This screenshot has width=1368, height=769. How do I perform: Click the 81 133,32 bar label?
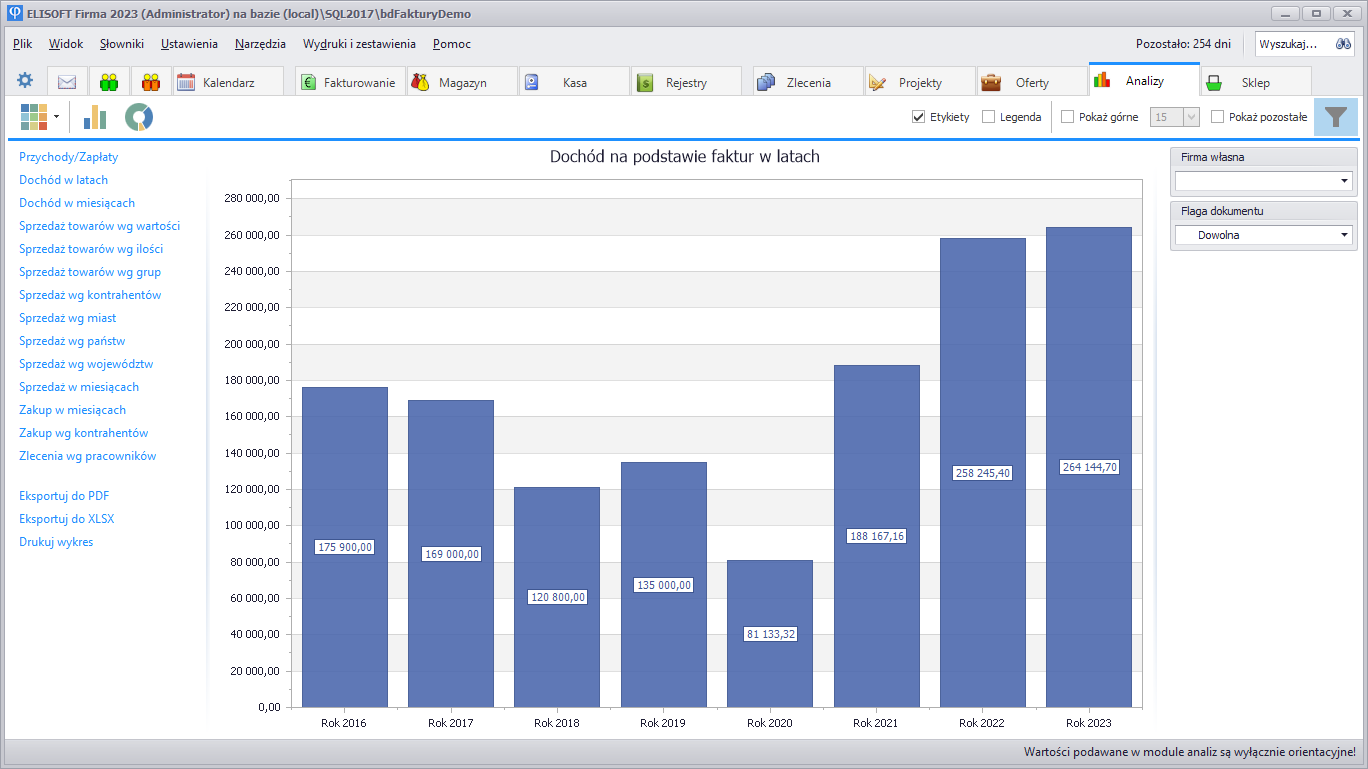[770, 634]
